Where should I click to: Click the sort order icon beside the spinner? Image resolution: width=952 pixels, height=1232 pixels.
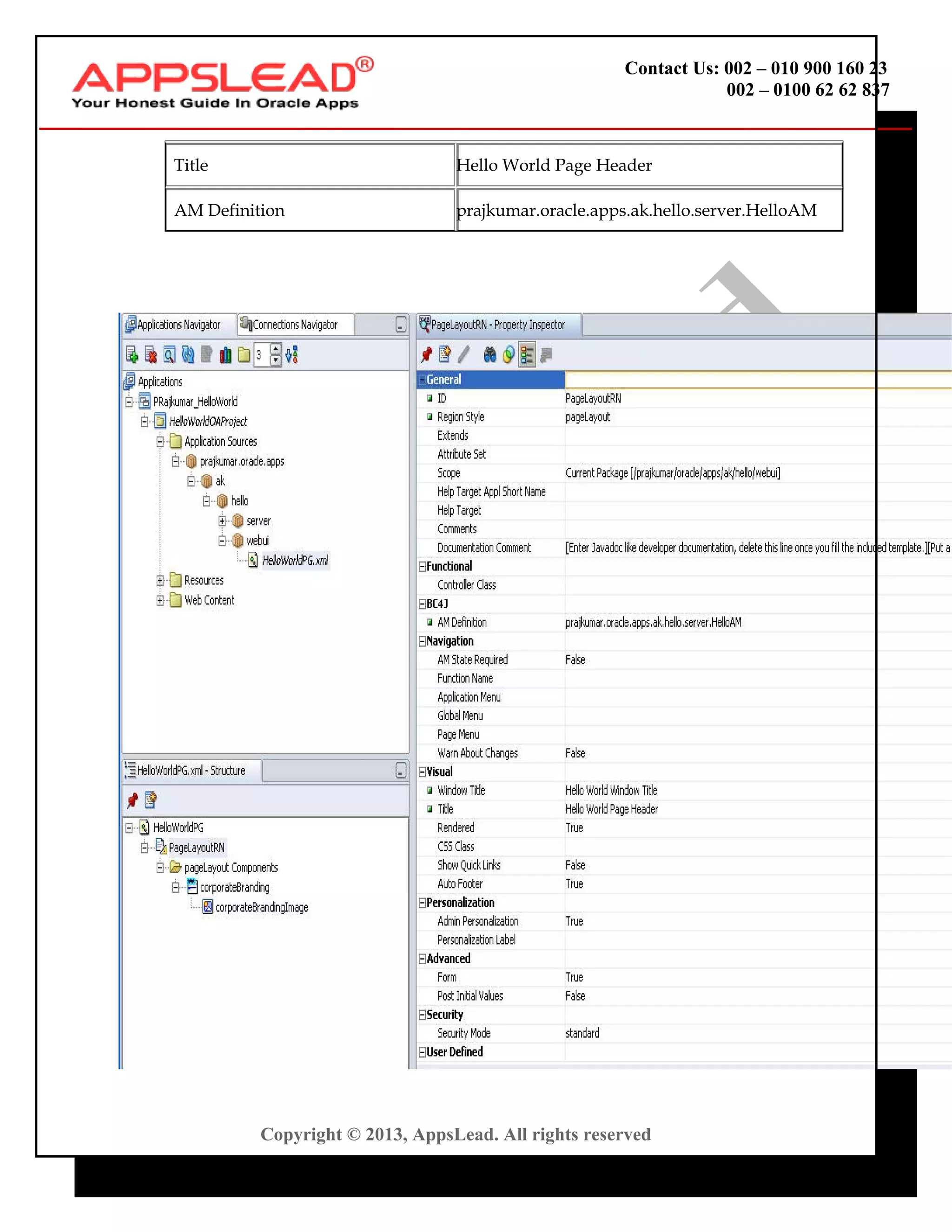tap(291, 355)
